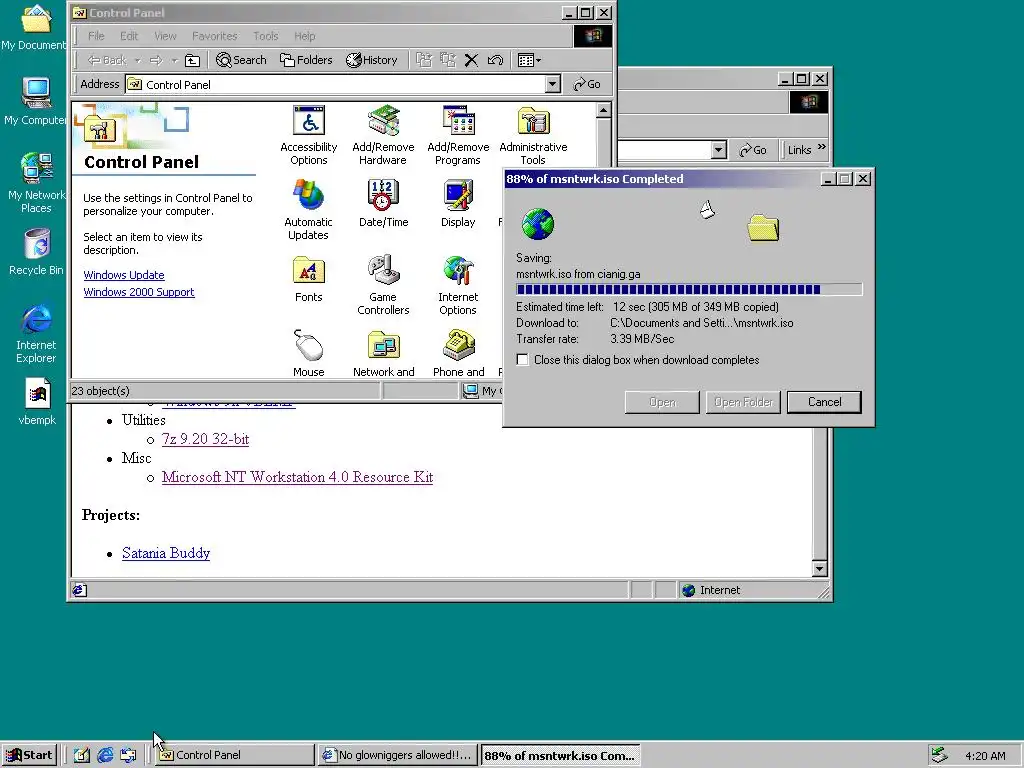
Task: Follow the Windows 2000 Support link
Action: pos(139,292)
